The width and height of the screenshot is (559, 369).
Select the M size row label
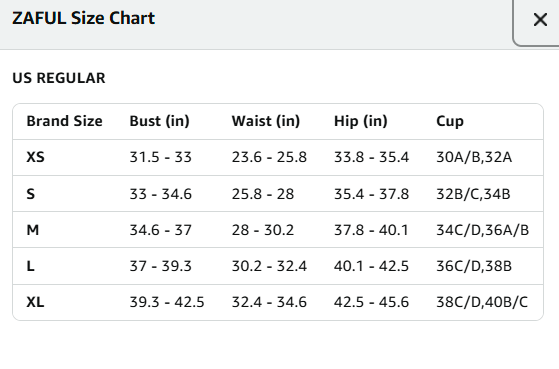click(x=33, y=230)
